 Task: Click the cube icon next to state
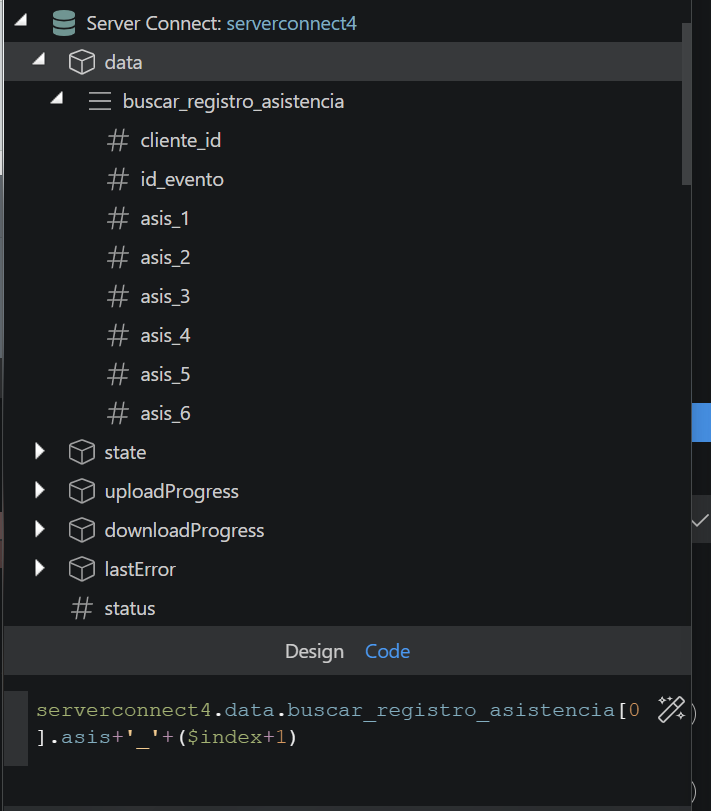[81, 452]
